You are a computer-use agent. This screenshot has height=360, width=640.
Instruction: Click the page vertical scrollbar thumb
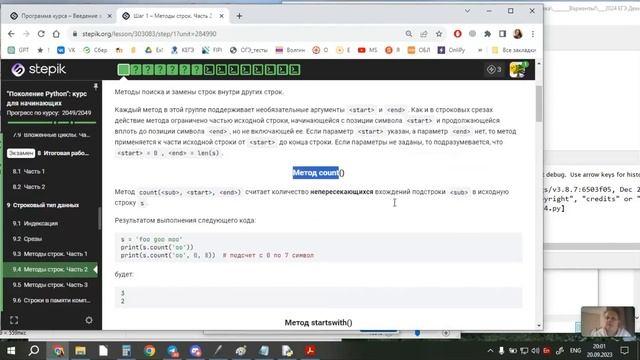(x=539, y=103)
